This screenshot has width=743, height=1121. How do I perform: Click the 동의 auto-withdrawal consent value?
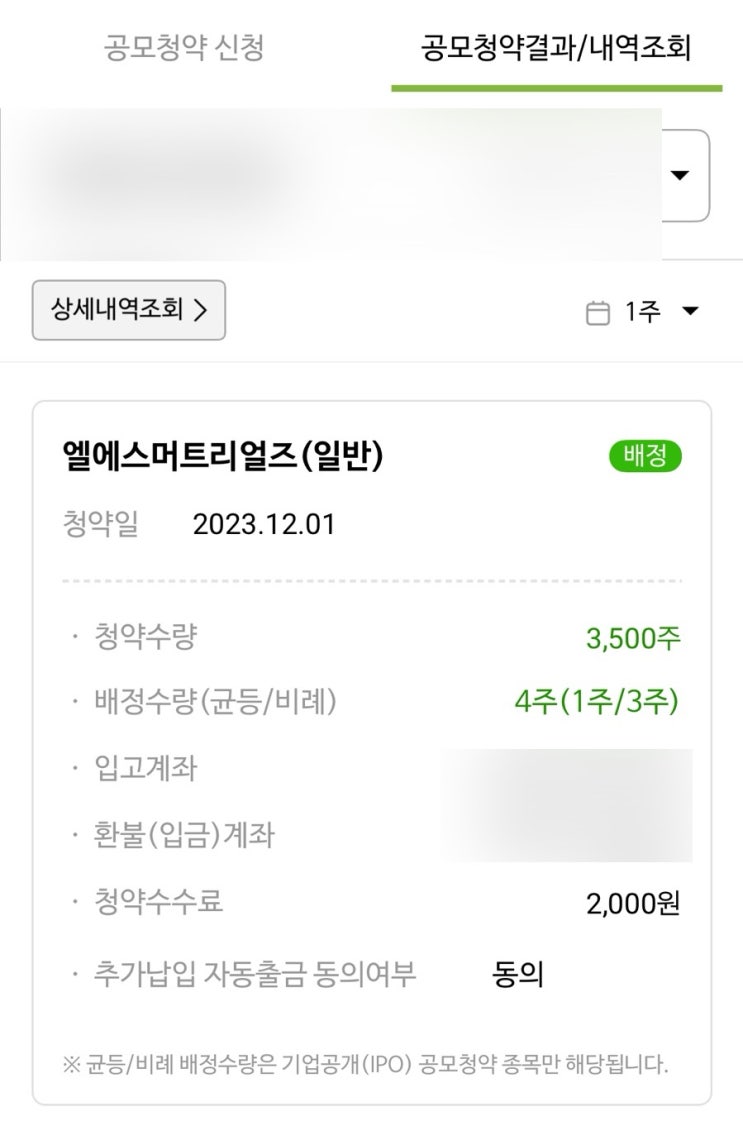(x=518, y=973)
